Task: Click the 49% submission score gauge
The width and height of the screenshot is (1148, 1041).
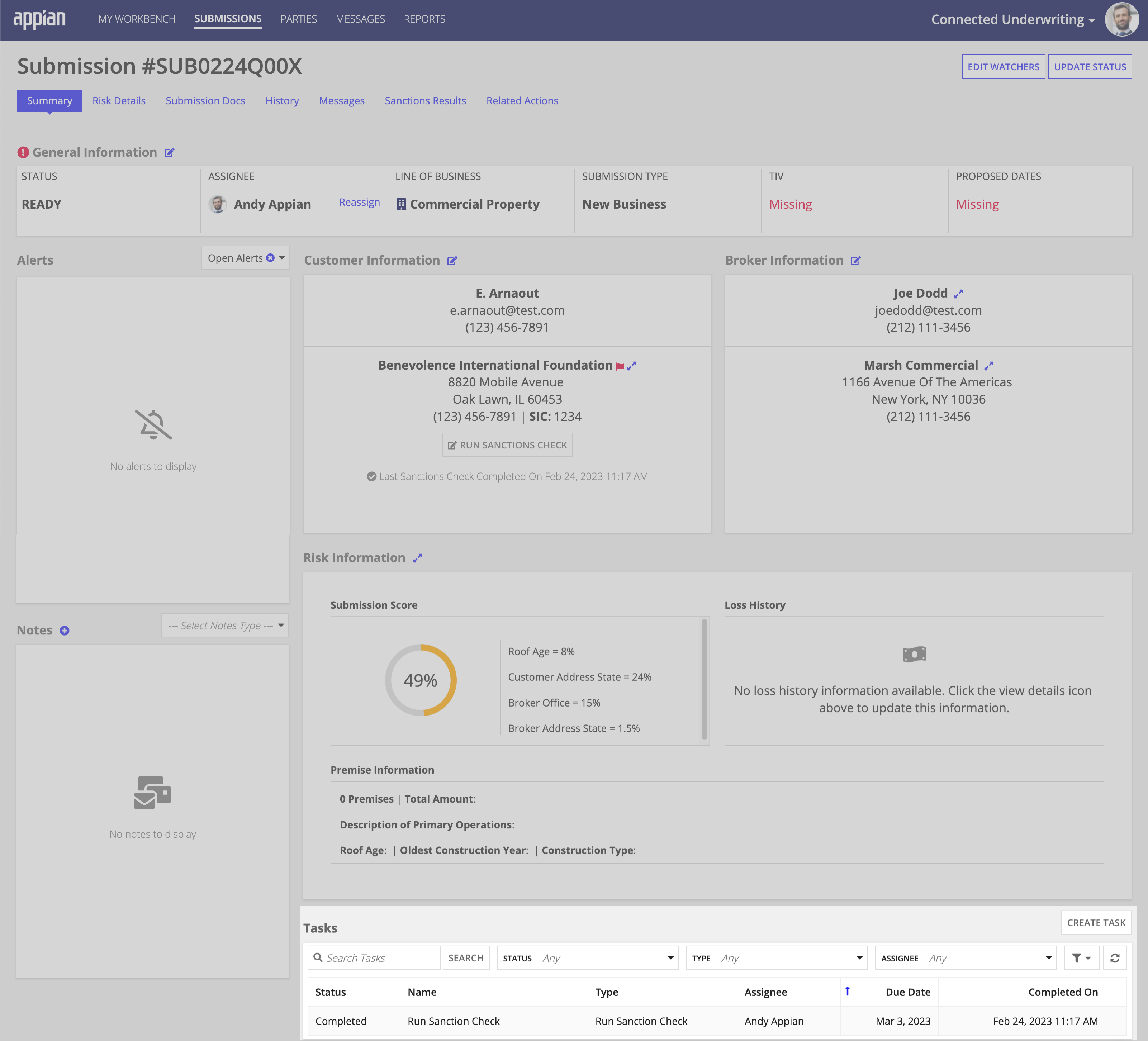Action: (421, 680)
